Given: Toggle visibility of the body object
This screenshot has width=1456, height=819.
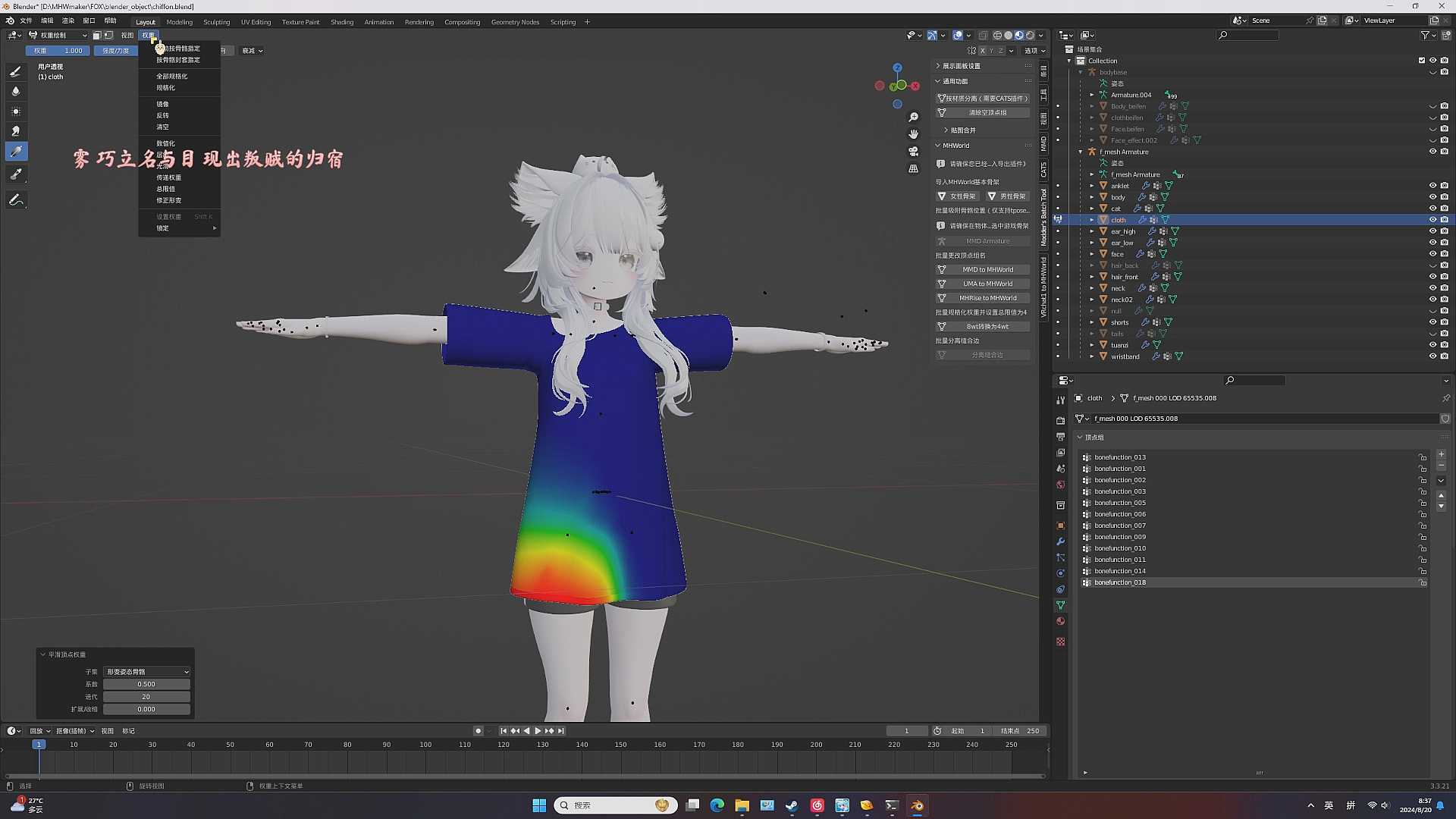Looking at the screenshot, I should pyautogui.click(x=1433, y=196).
